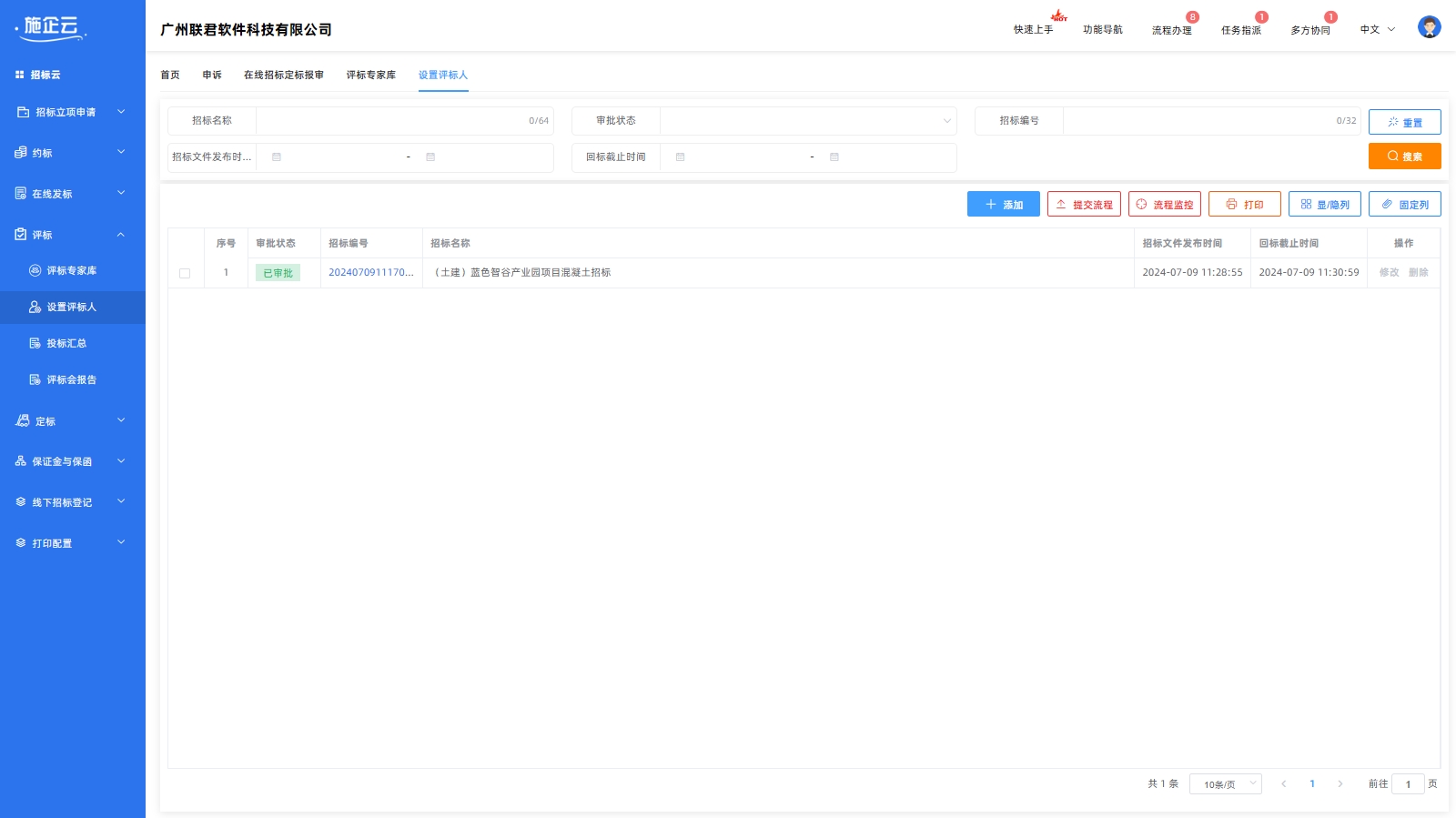This screenshot has width=1456, height=818.
Task: Click the 评标专家库 sidebar icon
Action: (x=35, y=270)
